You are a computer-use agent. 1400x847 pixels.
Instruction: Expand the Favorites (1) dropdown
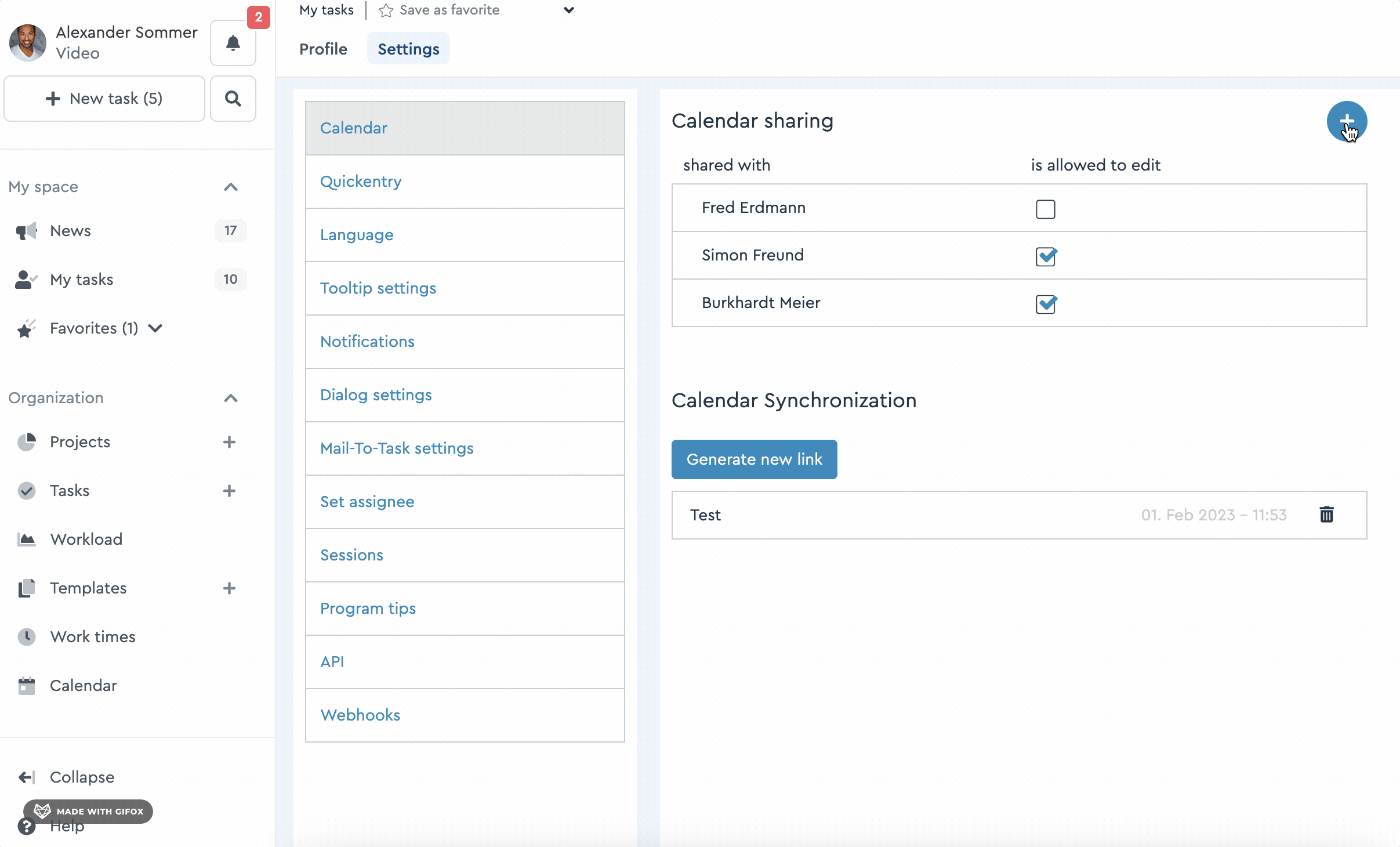pyautogui.click(x=155, y=328)
